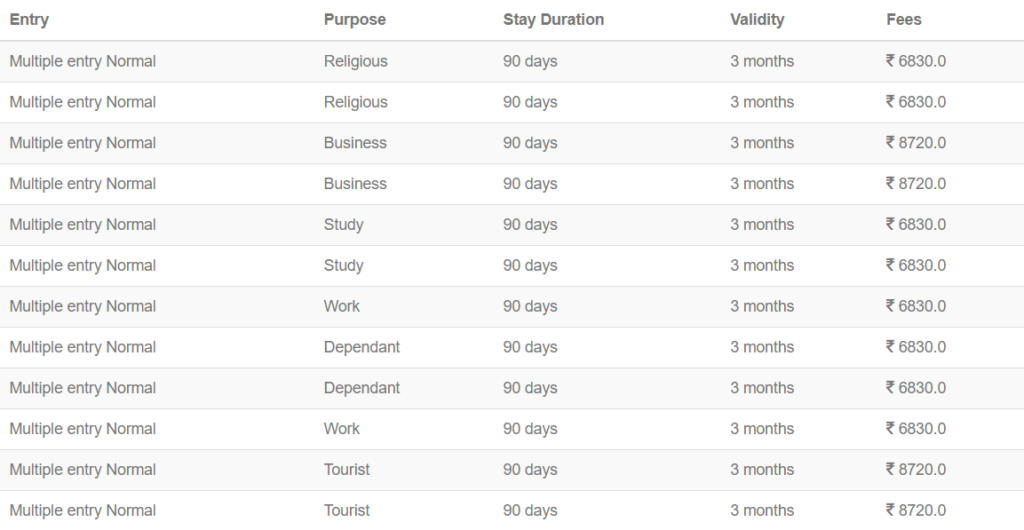Viewport: 1024px width, 530px height.
Task: Select the first Dependant purpose cell
Action: (361, 347)
